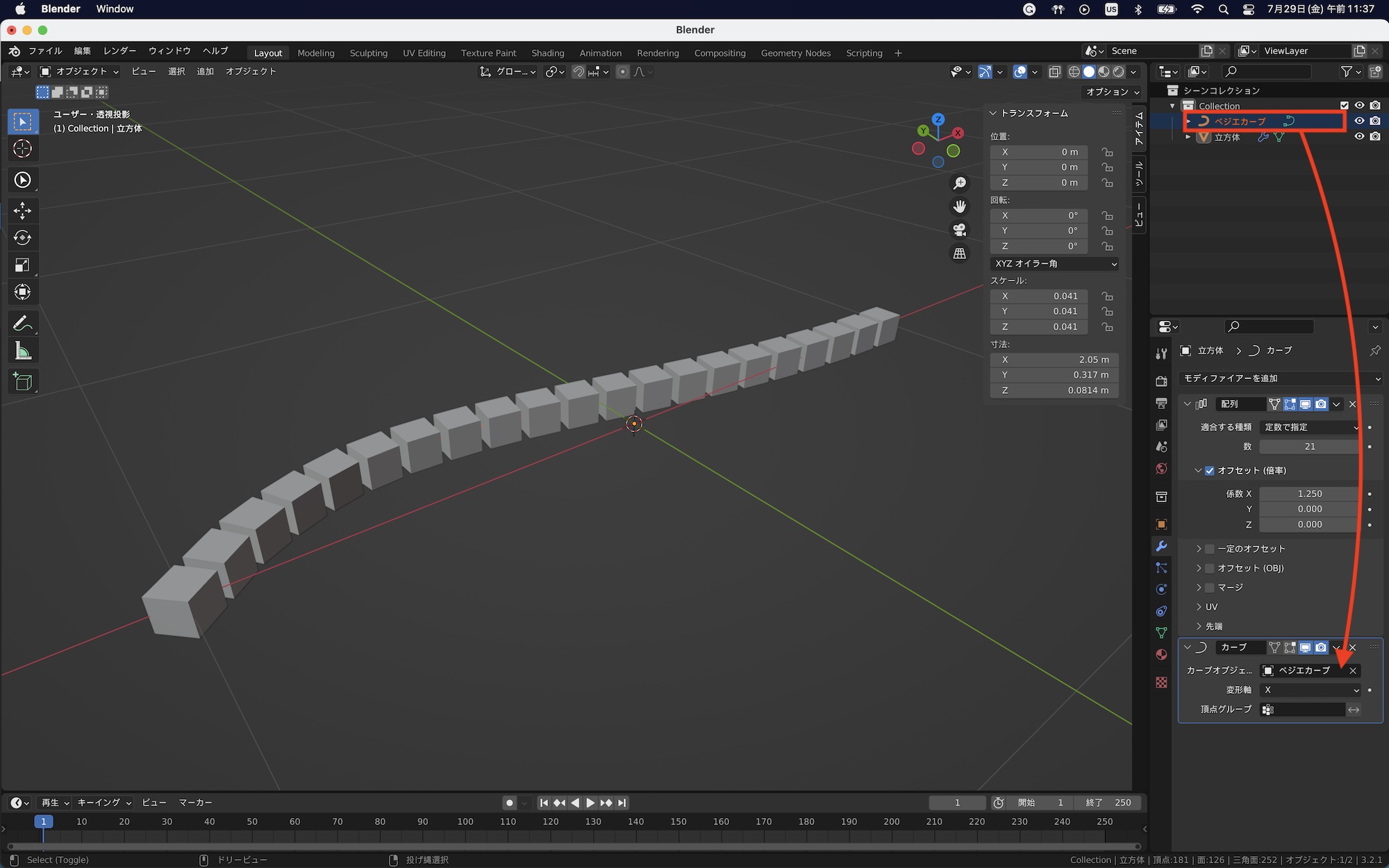The height and width of the screenshot is (868, 1389).
Task: Uncheck the オフセット (倍率) checkbox
Action: pos(1210,471)
